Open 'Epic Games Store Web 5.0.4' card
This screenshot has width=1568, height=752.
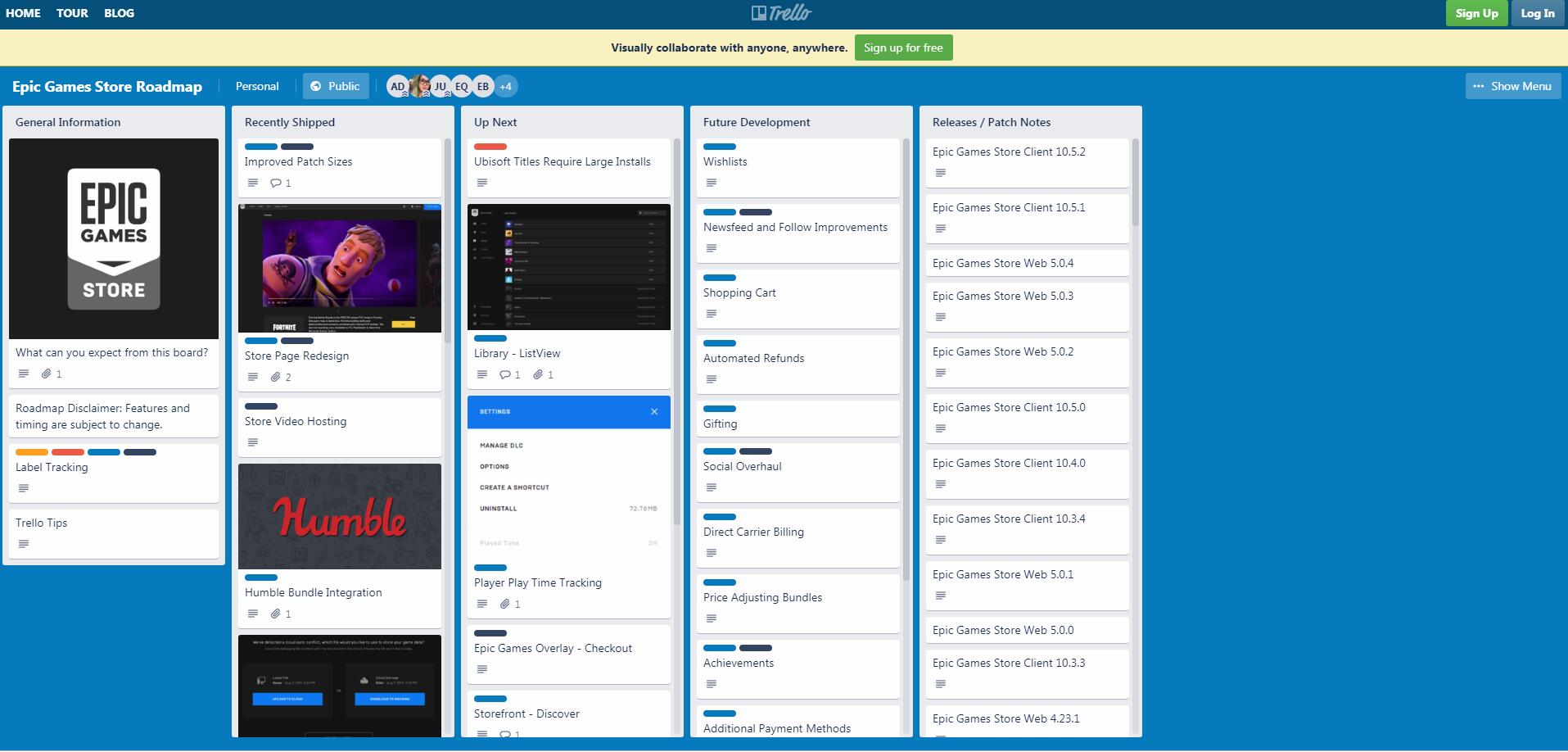[1028, 263]
